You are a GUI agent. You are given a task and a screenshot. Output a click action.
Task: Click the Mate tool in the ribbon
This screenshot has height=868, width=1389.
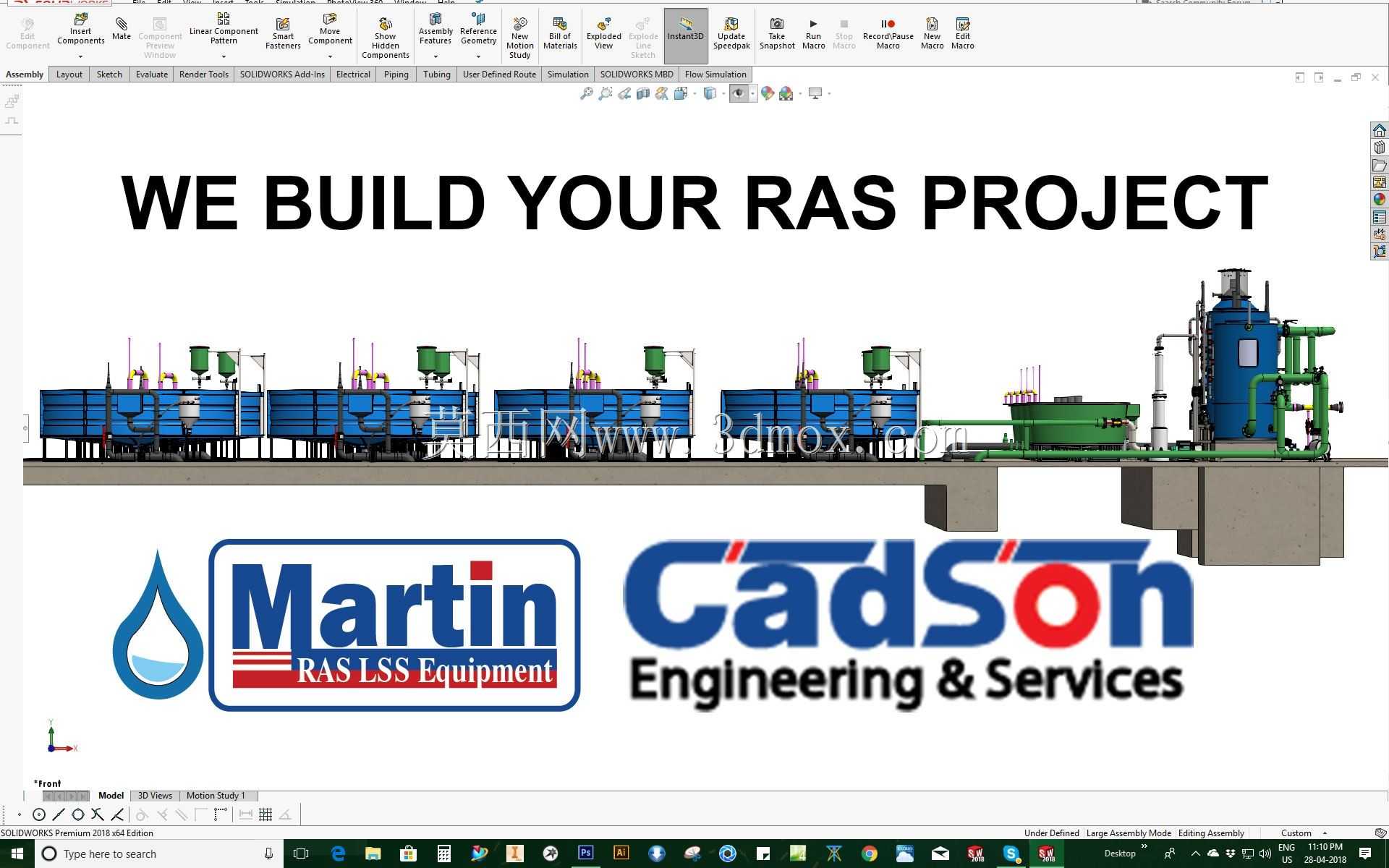[x=122, y=29]
